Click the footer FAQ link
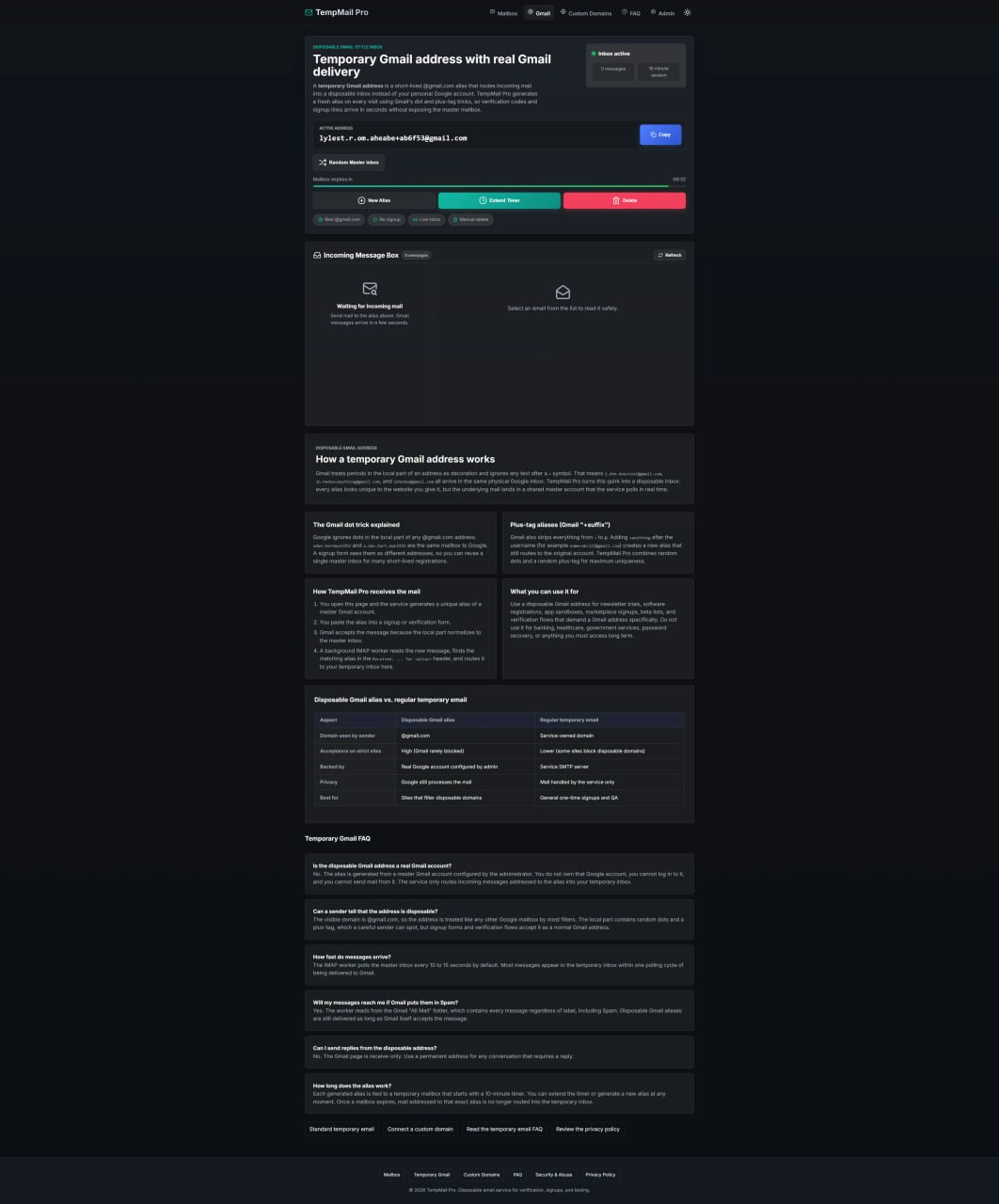The width and height of the screenshot is (999, 1204). click(517, 1175)
